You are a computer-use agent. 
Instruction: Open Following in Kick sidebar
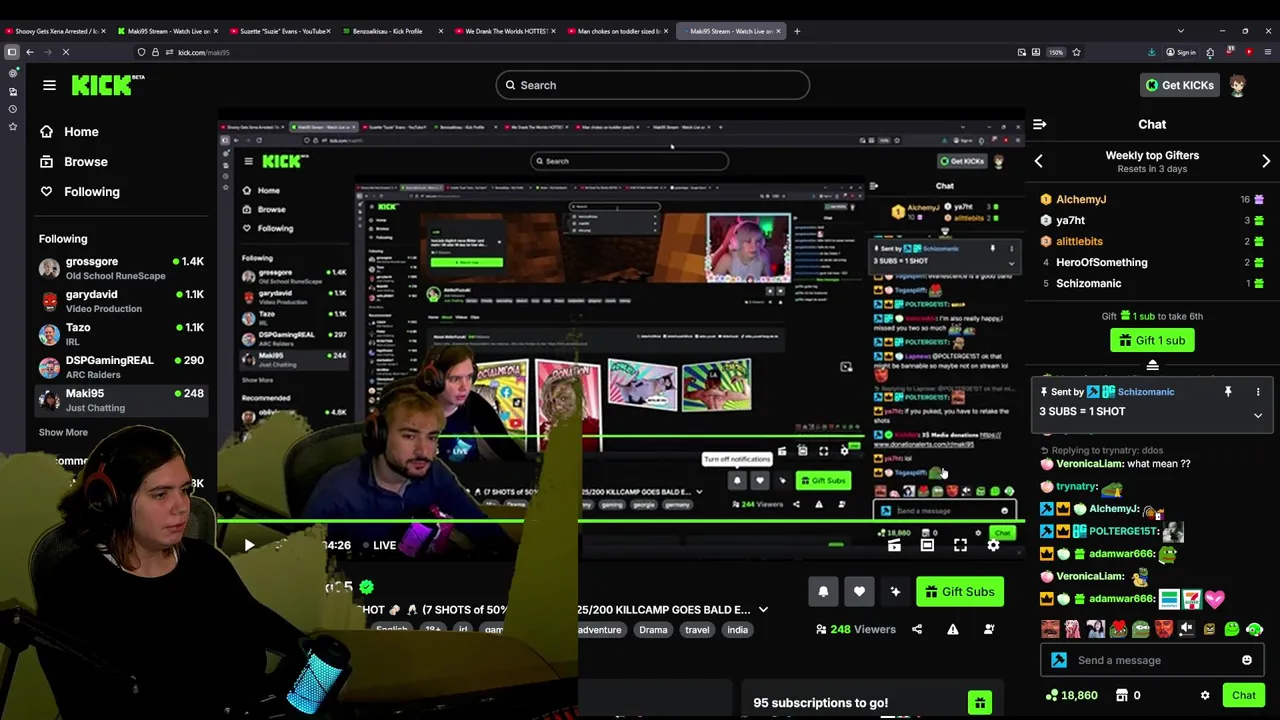click(79, 192)
